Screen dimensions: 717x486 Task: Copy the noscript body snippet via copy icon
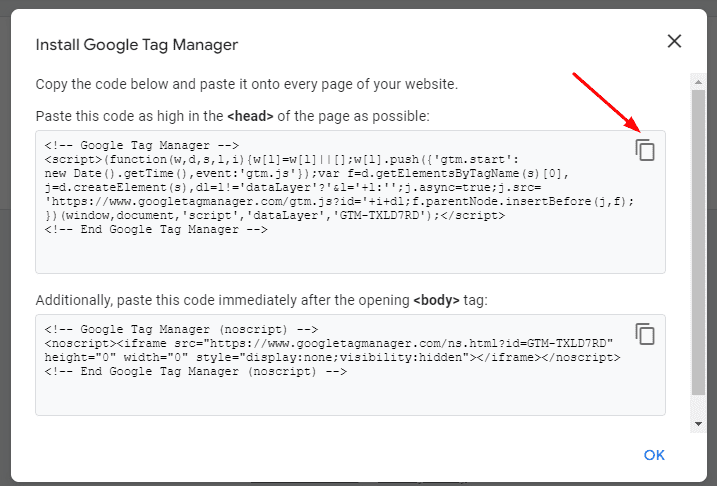[645, 334]
